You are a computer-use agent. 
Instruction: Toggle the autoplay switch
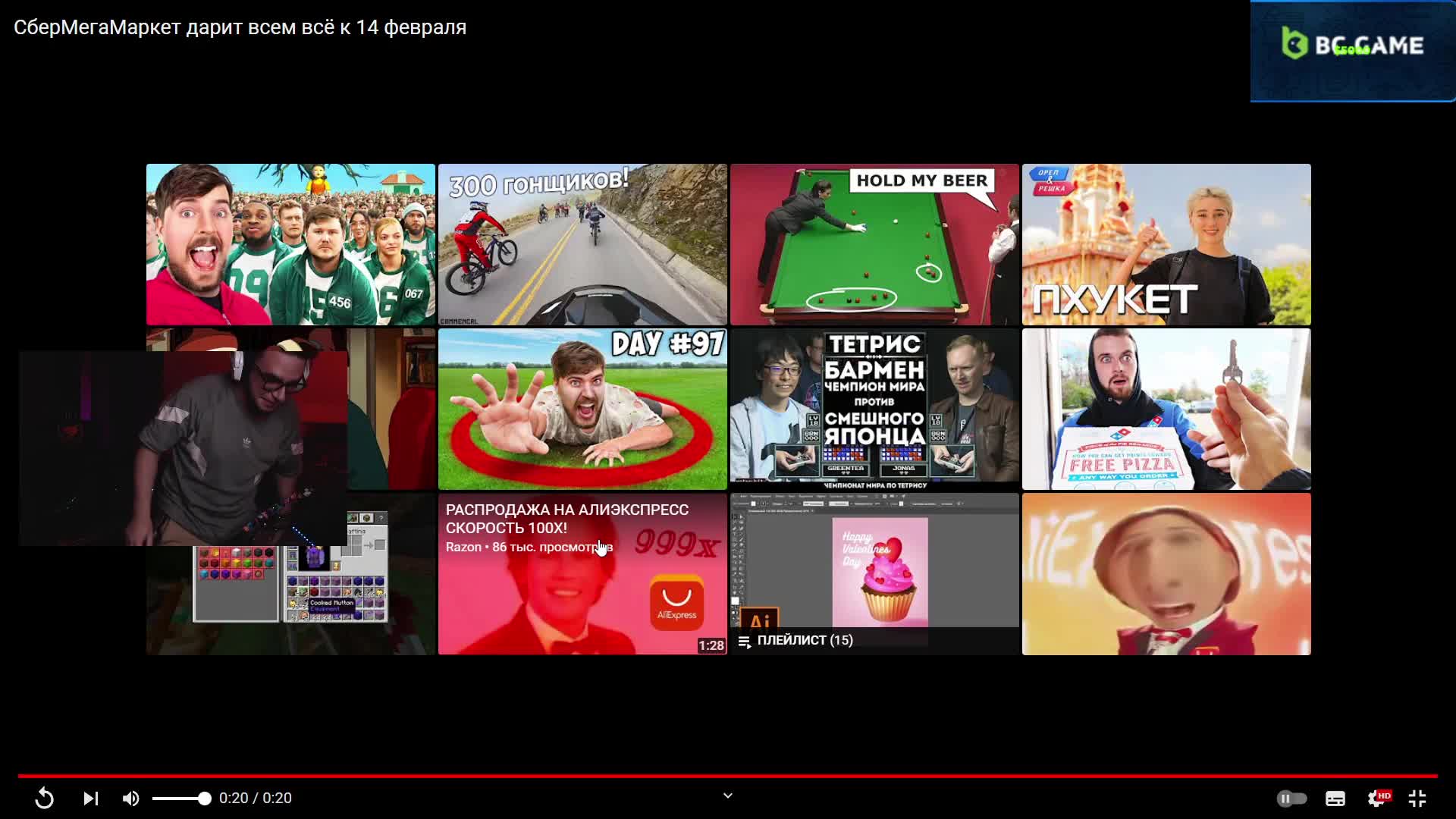(x=1291, y=798)
